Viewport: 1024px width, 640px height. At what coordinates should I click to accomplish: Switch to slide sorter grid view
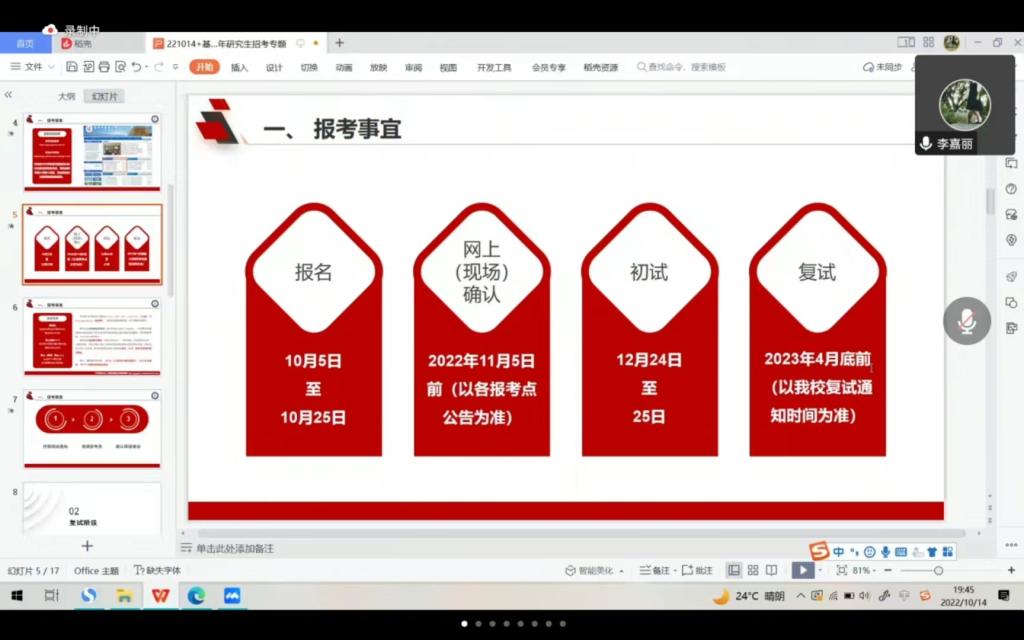[753, 570]
